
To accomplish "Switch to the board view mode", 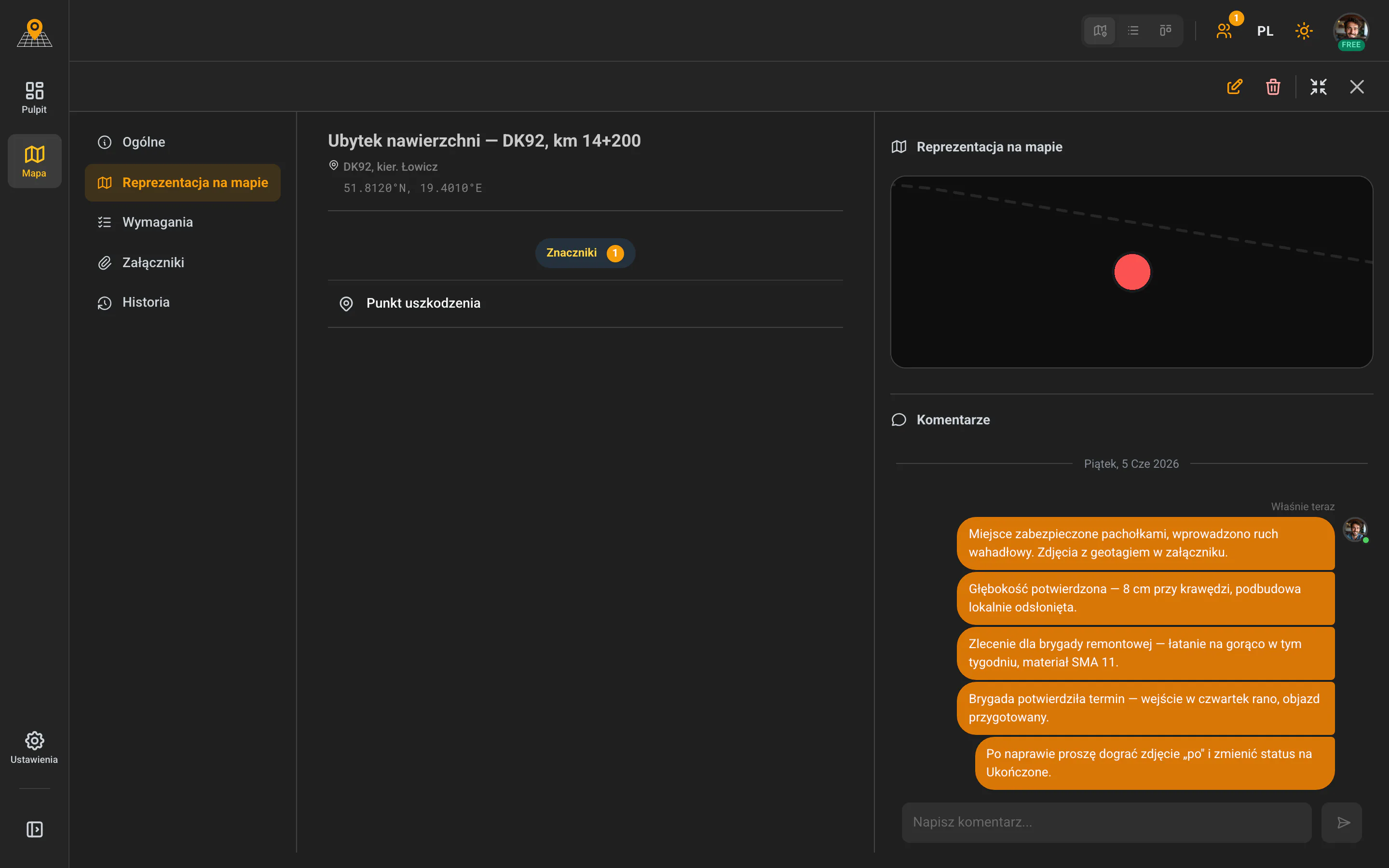I will 1165,30.
